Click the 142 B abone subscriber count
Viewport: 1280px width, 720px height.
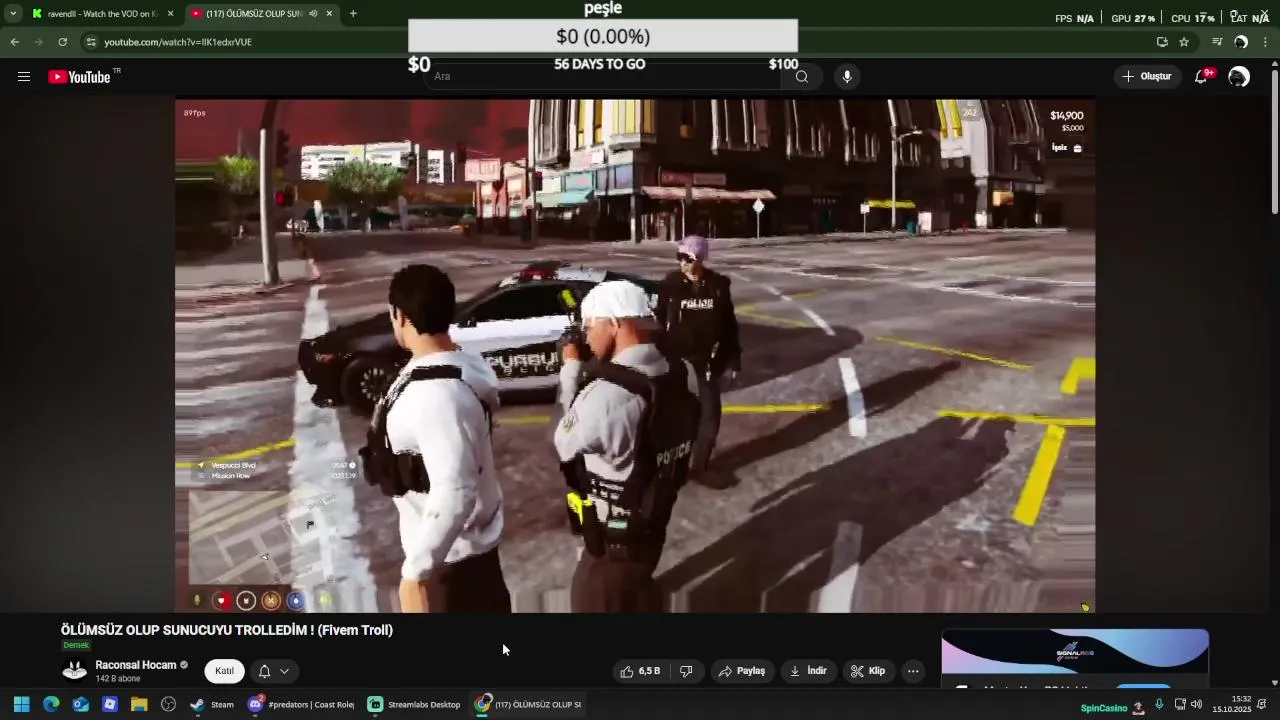118,679
